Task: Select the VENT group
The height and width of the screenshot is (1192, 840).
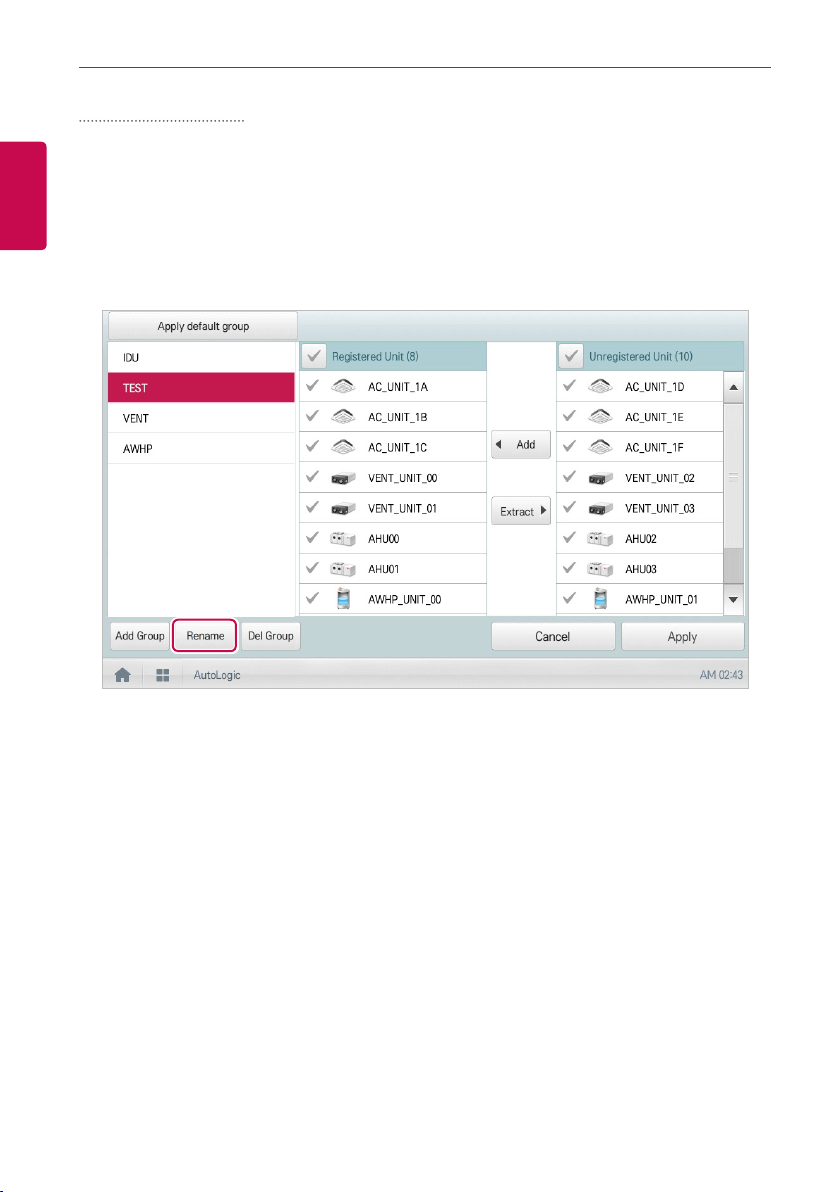Action: (x=201, y=418)
